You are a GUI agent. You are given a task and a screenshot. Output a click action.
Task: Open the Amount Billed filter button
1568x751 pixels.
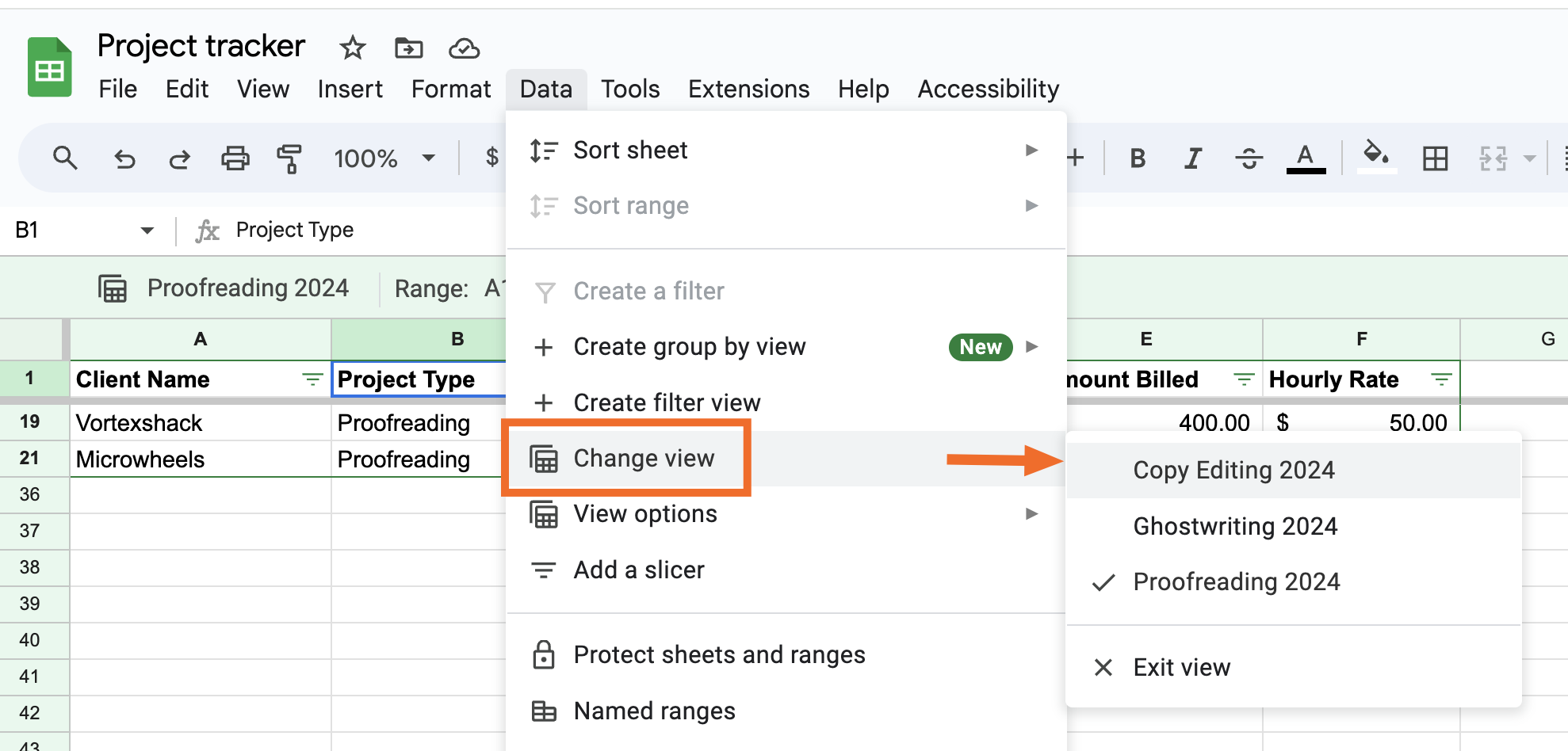pyautogui.click(x=1244, y=379)
